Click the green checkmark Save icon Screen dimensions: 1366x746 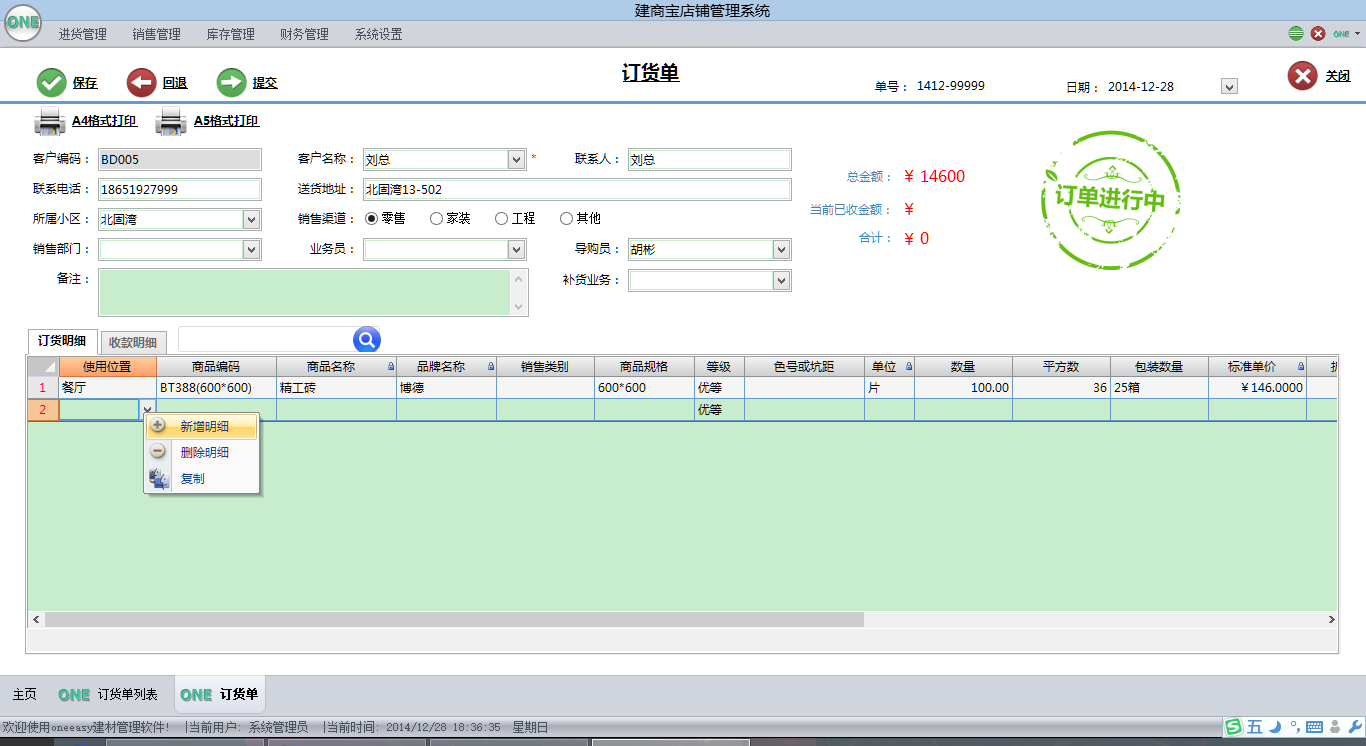pos(51,82)
